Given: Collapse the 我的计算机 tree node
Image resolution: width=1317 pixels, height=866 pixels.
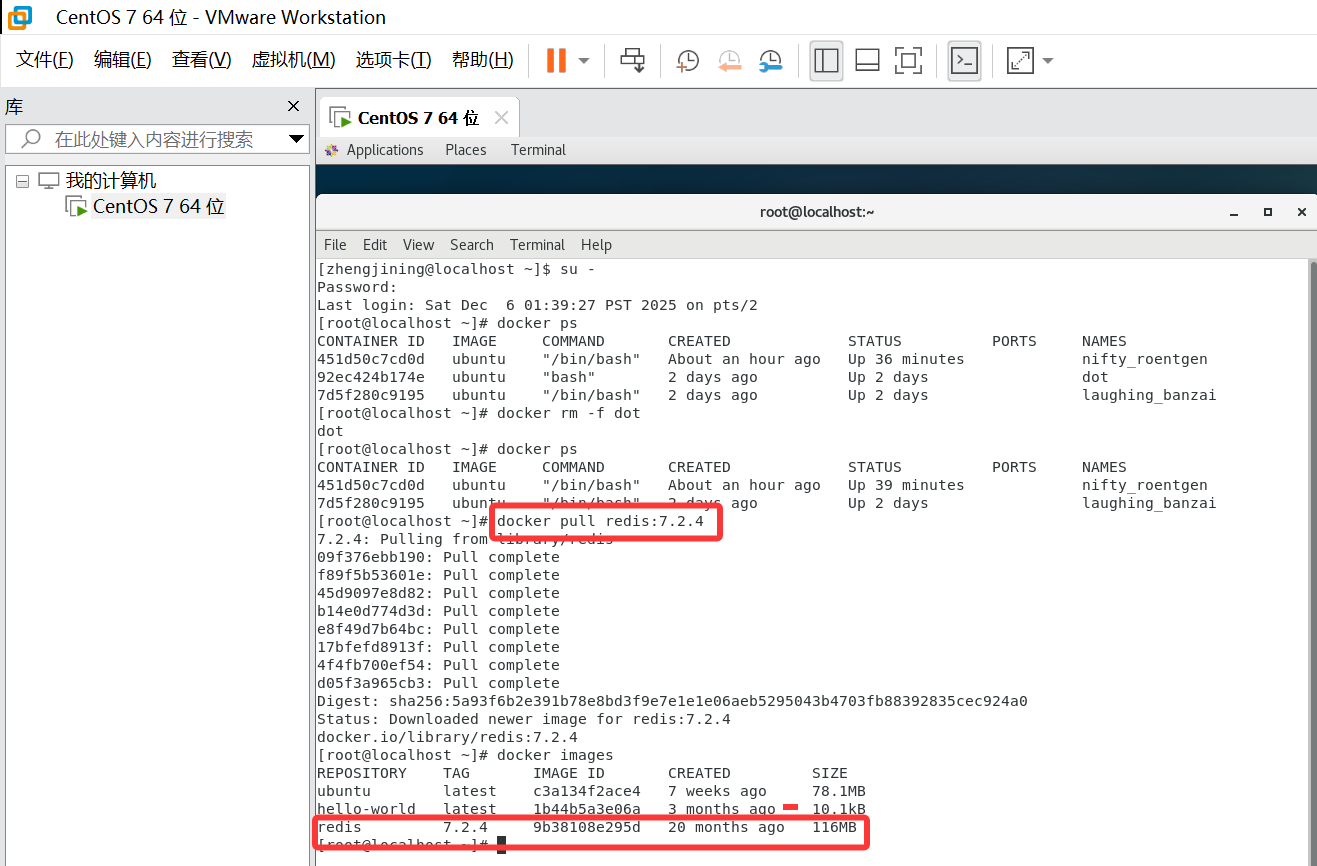Looking at the screenshot, I should point(23,181).
